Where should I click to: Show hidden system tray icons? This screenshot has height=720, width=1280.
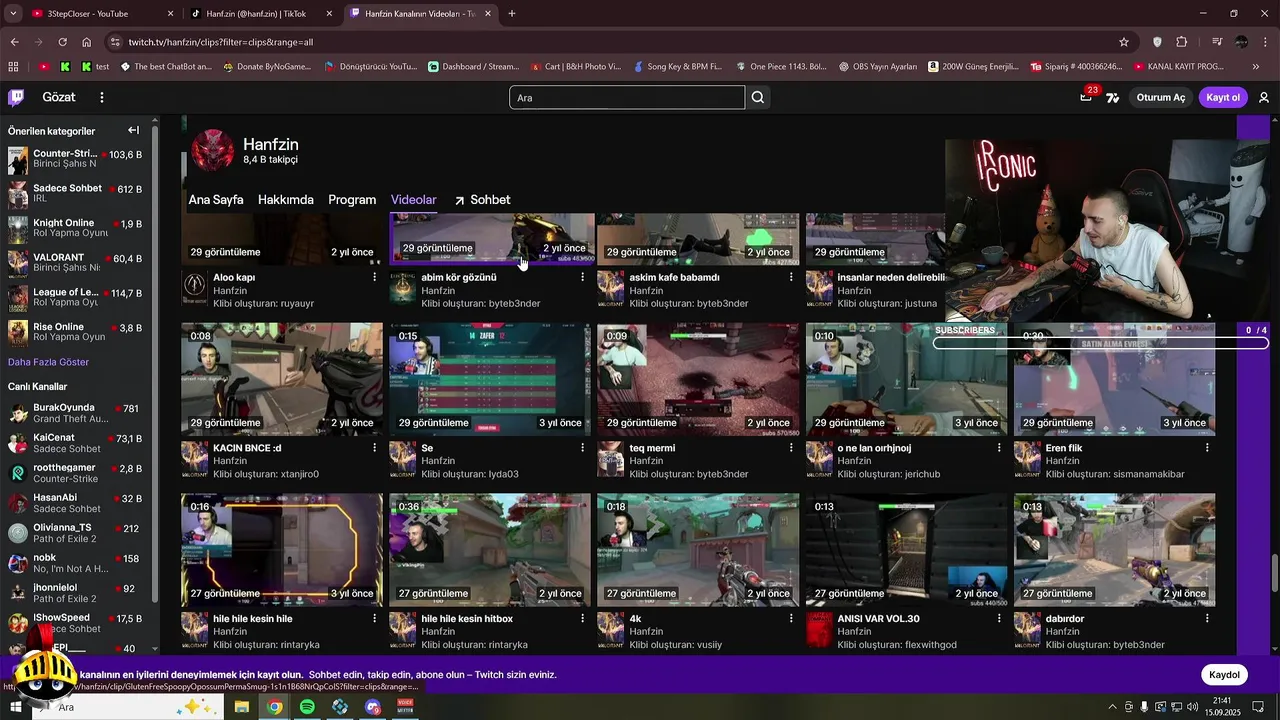pyautogui.click(x=1112, y=707)
